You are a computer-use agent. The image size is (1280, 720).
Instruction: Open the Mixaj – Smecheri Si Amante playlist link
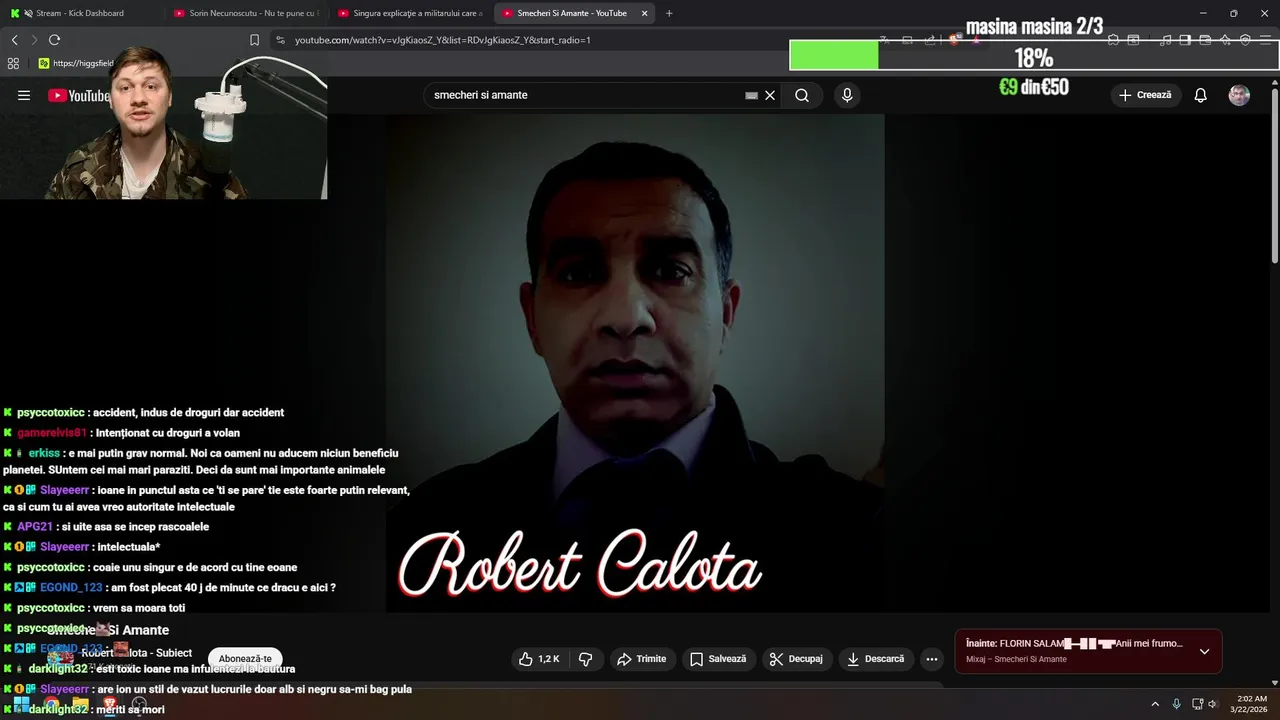pyautogui.click(x=1016, y=660)
